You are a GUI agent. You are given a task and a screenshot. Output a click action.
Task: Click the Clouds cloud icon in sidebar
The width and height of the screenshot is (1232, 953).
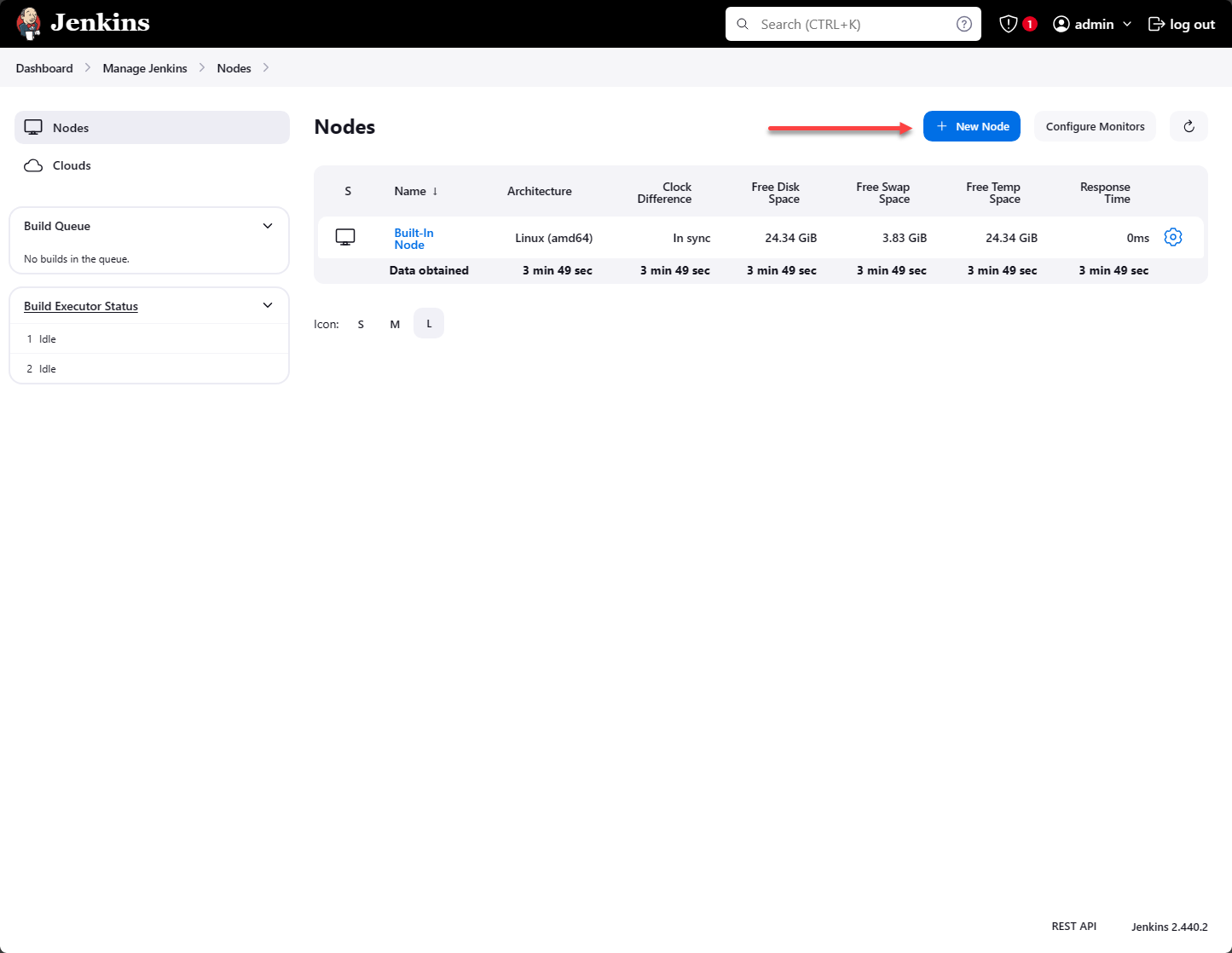[33, 165]
